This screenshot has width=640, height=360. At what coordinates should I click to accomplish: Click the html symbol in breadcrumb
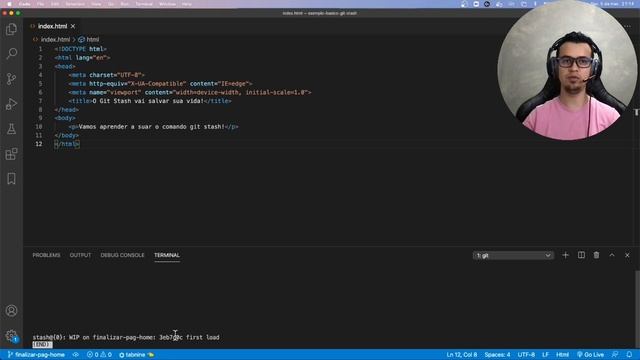pos(89,40)
